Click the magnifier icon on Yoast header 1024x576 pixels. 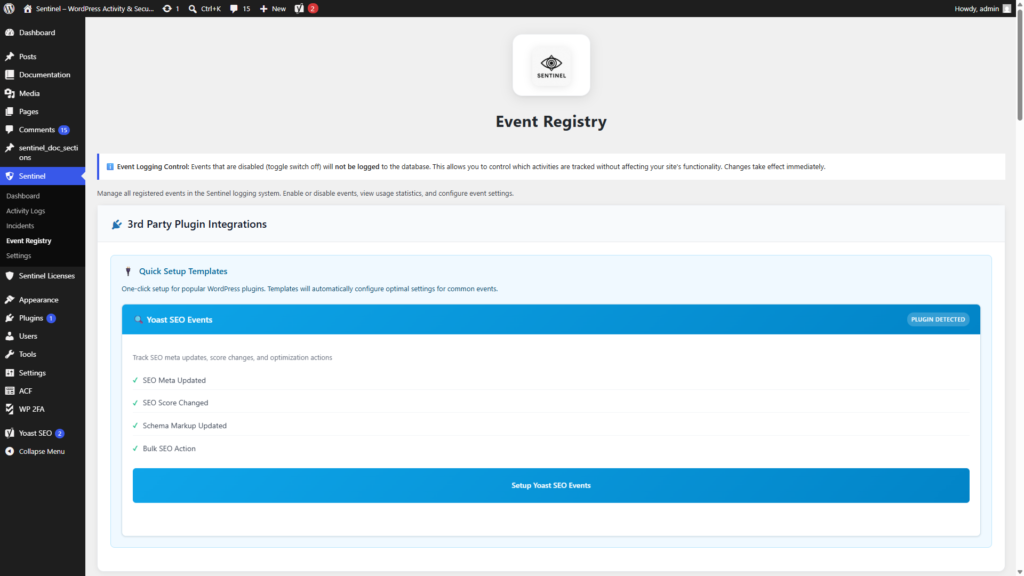[138, 319]
